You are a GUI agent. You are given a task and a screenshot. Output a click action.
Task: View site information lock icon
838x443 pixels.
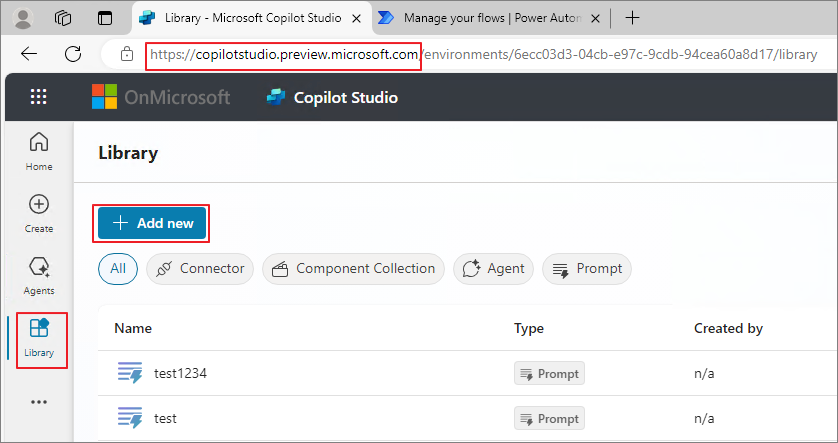pyautogui.click(x=127, y=54)
